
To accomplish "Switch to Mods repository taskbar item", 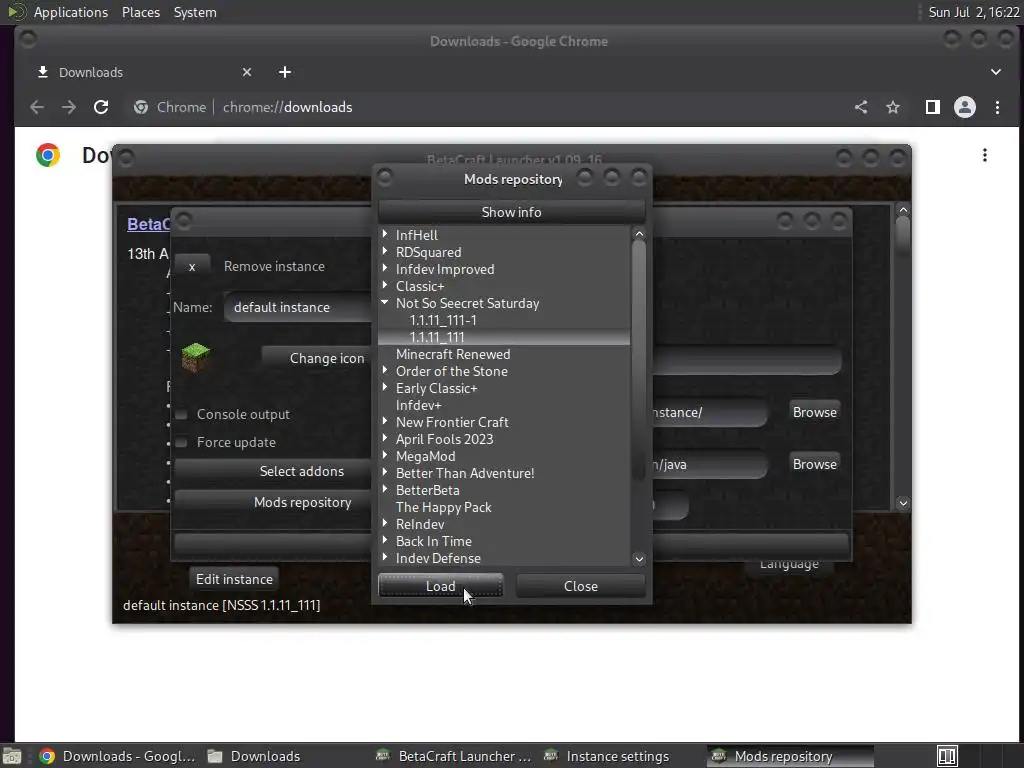I will (789, 756).
